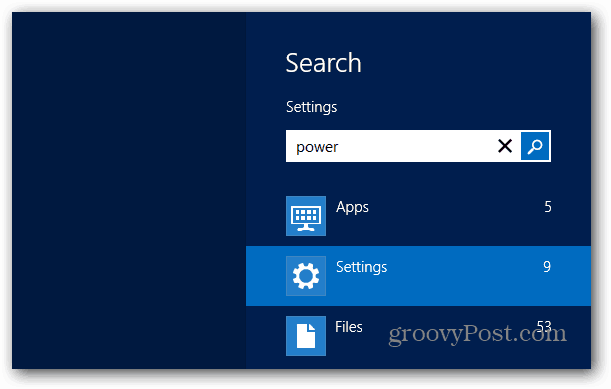
Task: Switch to the Files category label
Action: click(x=349, y=327)
